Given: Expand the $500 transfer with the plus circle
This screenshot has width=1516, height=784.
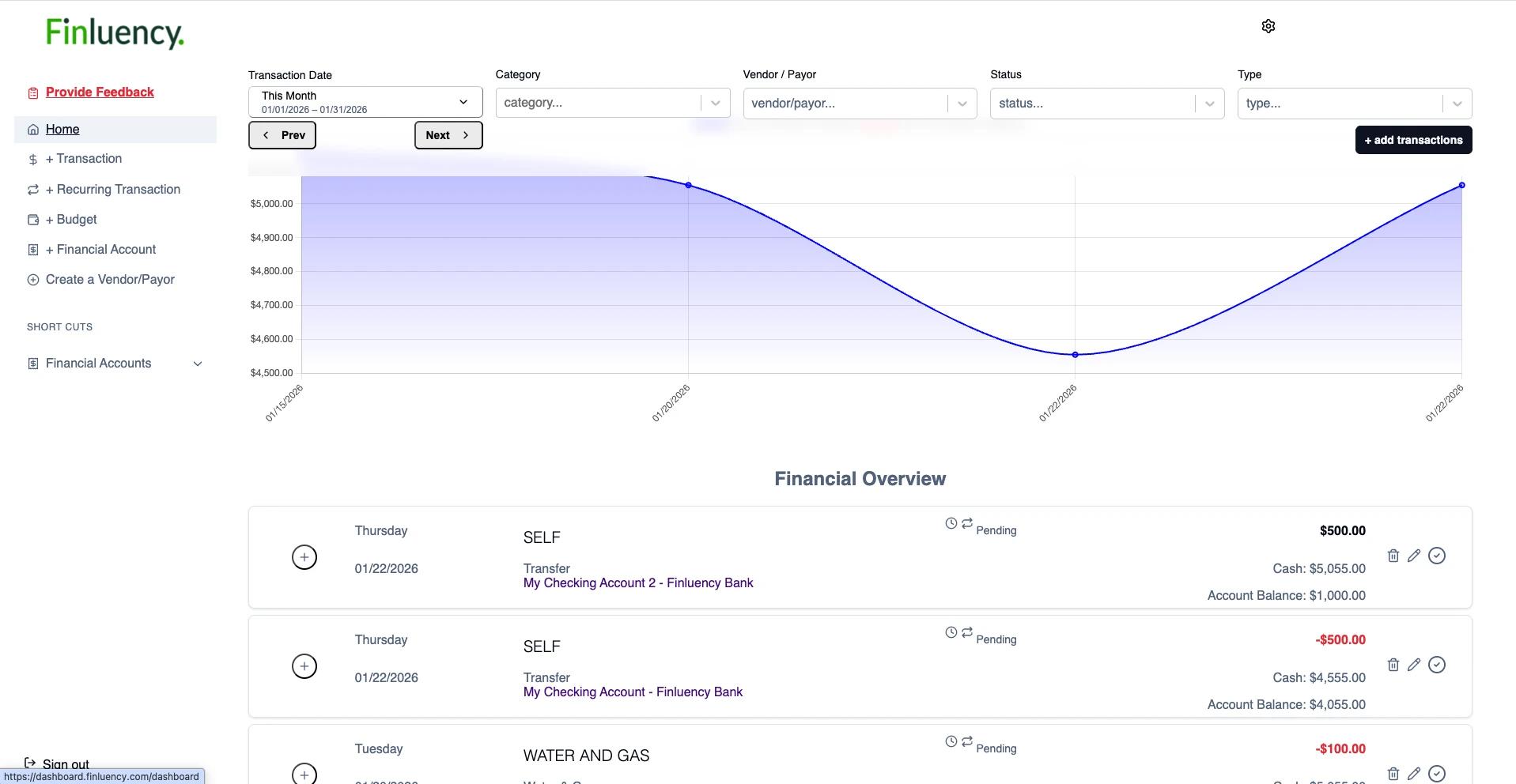Looking at the screenshot, I should coord(304,557).
